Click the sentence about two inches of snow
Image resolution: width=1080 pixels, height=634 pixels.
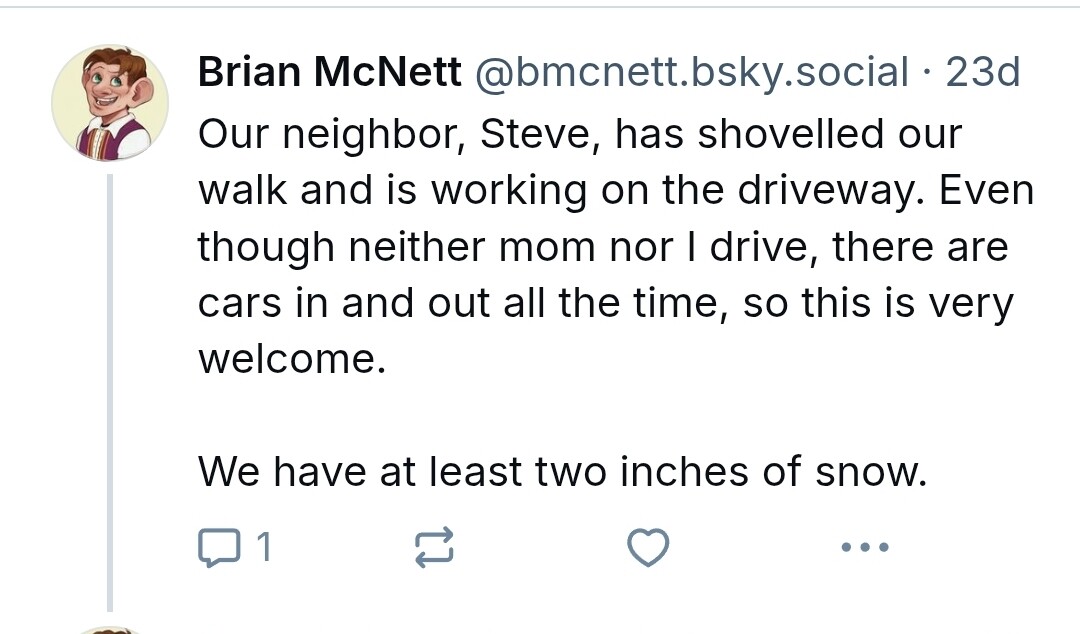coord(562,472)
